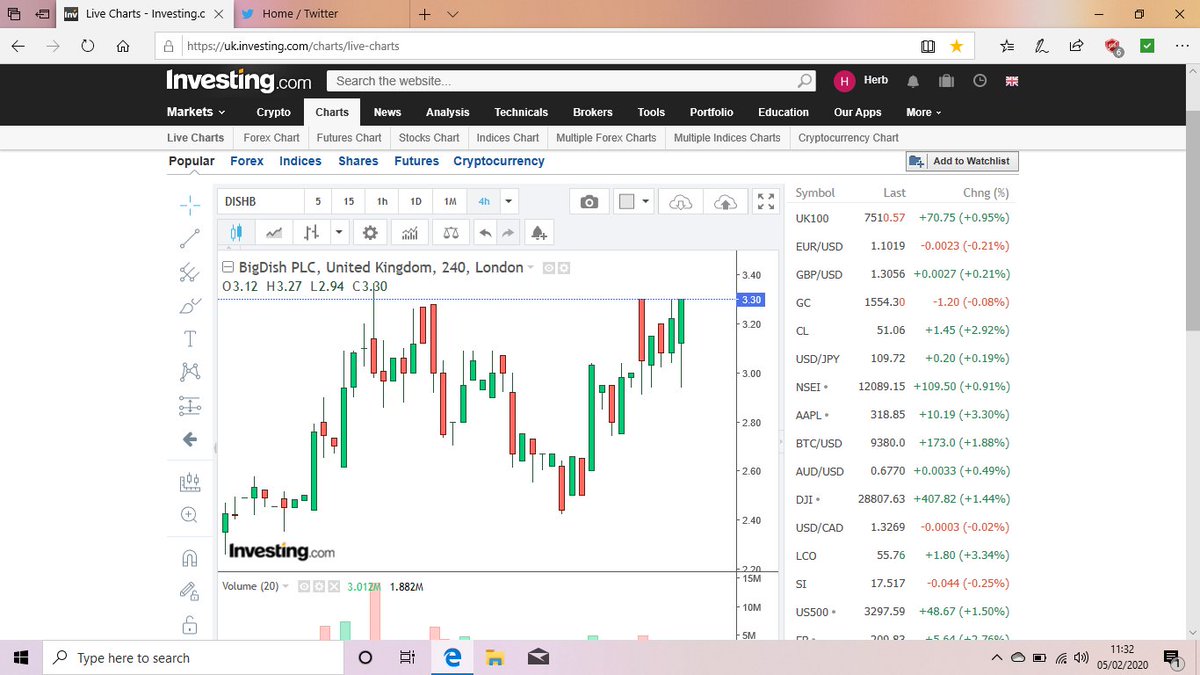
Task: Open the Crypto menu item
Action: coord(273,112)
